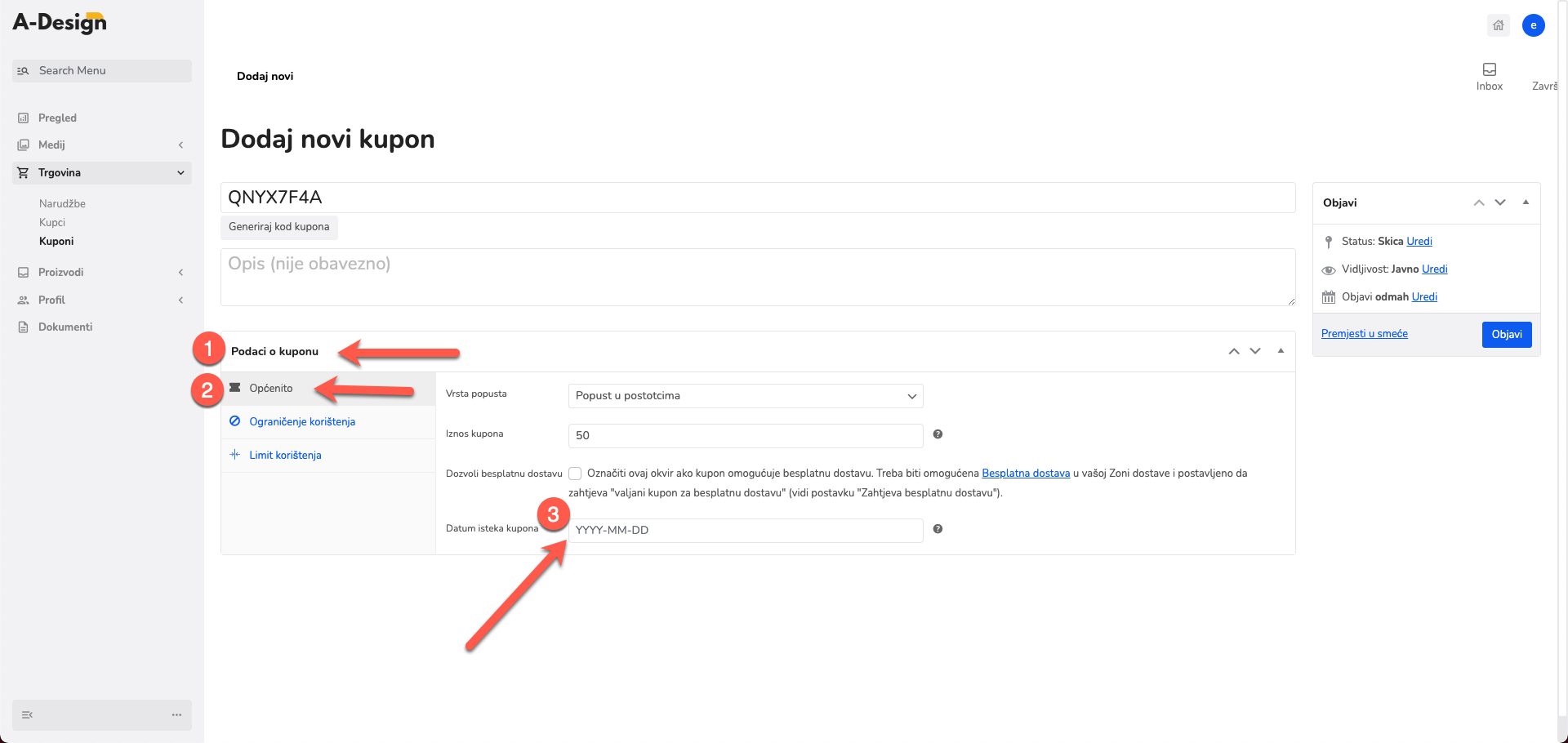The width and height of the screenshot is (1568, 743).
Task: Focus the Datum isteka kupona date field
Action: (746, 531)
